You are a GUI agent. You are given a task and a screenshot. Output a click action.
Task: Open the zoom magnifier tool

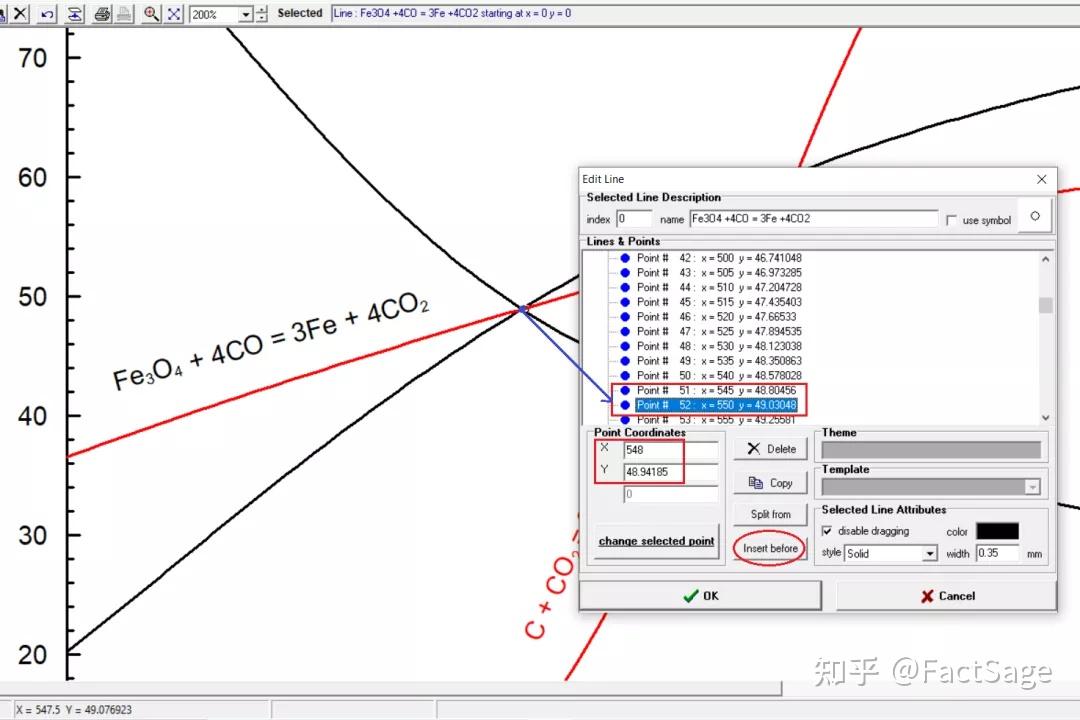[x=150, y=15]
